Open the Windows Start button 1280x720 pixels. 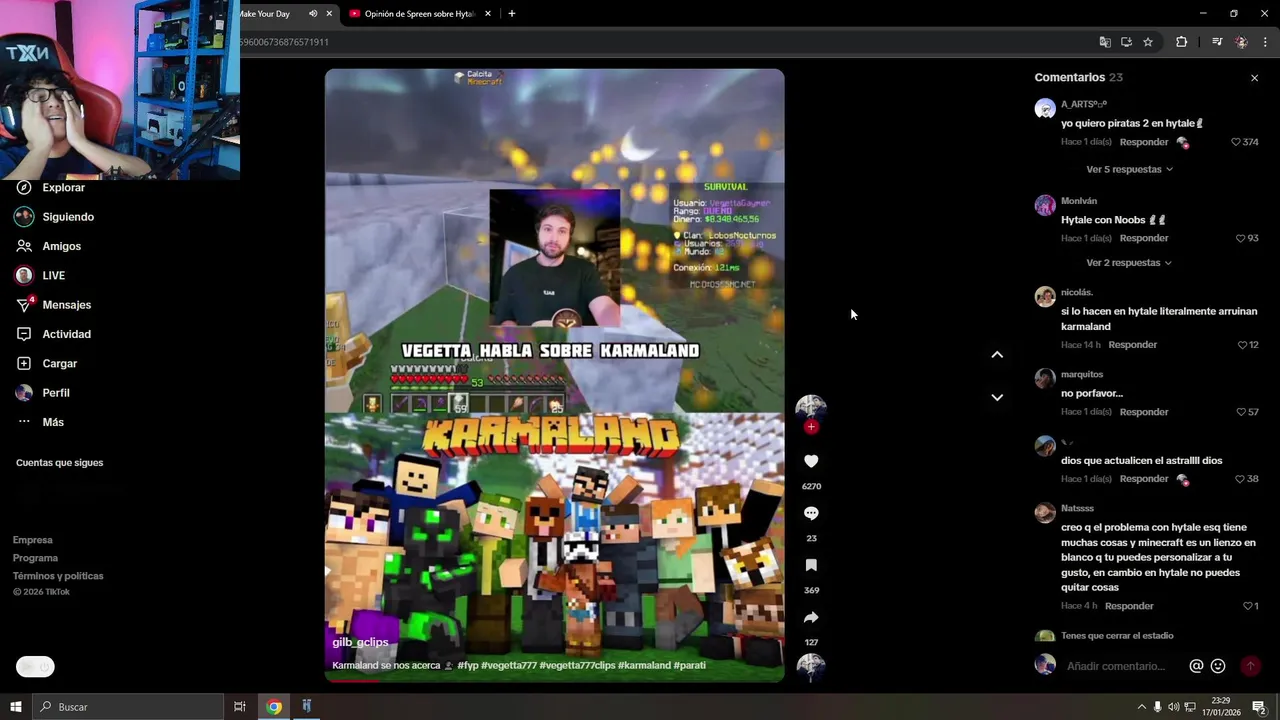tap(16, 707)
